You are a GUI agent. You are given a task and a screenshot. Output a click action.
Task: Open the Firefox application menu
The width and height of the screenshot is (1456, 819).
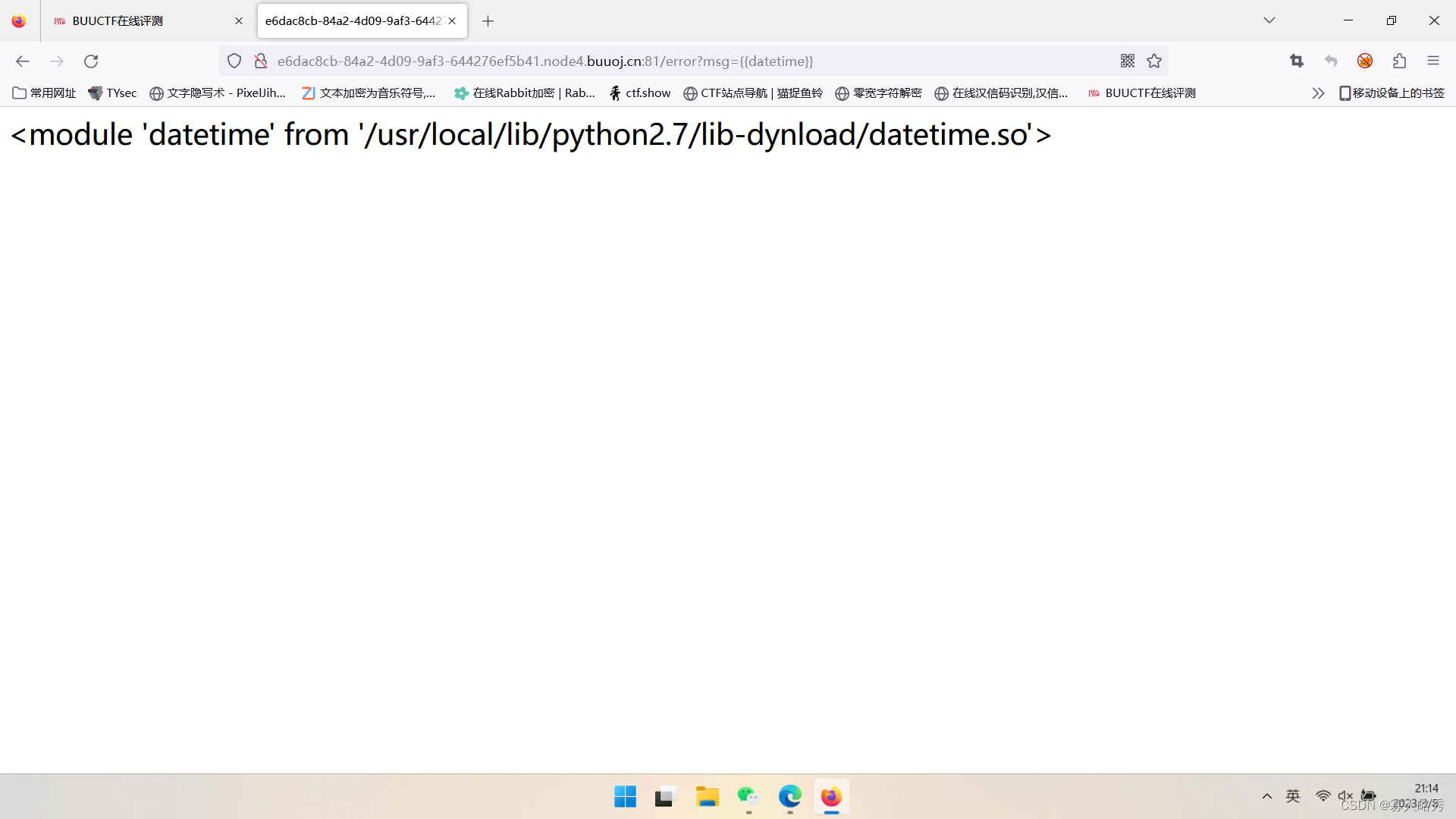click(x=1433, y=61)
